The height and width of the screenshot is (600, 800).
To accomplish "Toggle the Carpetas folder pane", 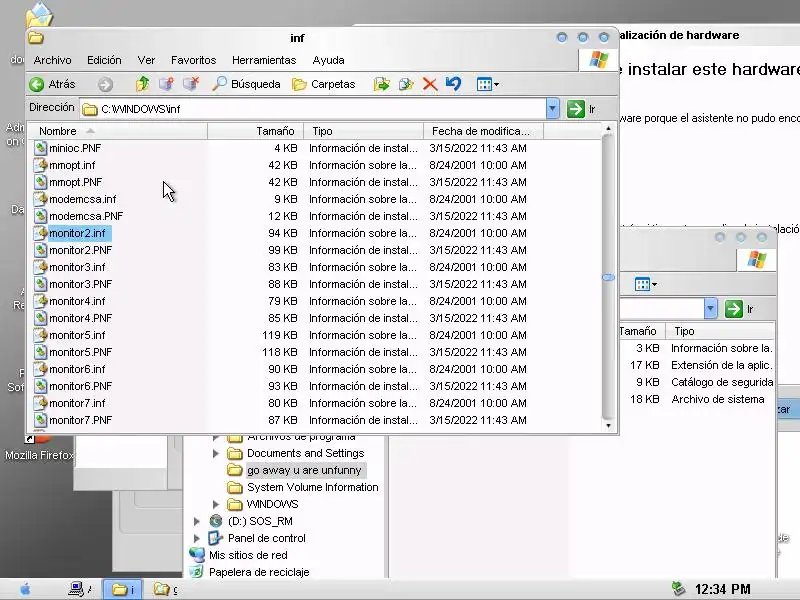I will click(x=323, y=84).
